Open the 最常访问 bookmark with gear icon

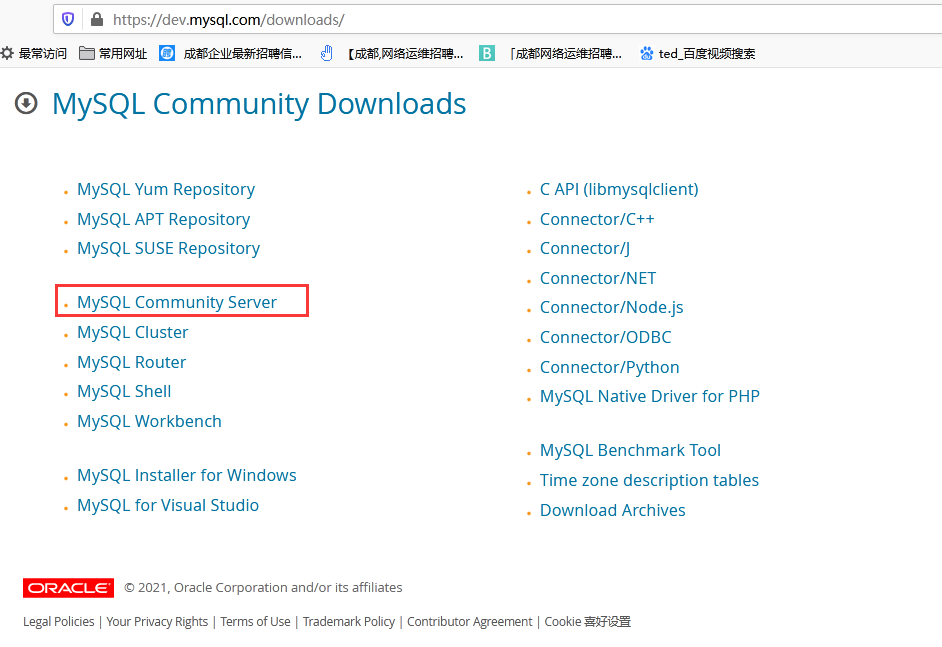(34, 53)
